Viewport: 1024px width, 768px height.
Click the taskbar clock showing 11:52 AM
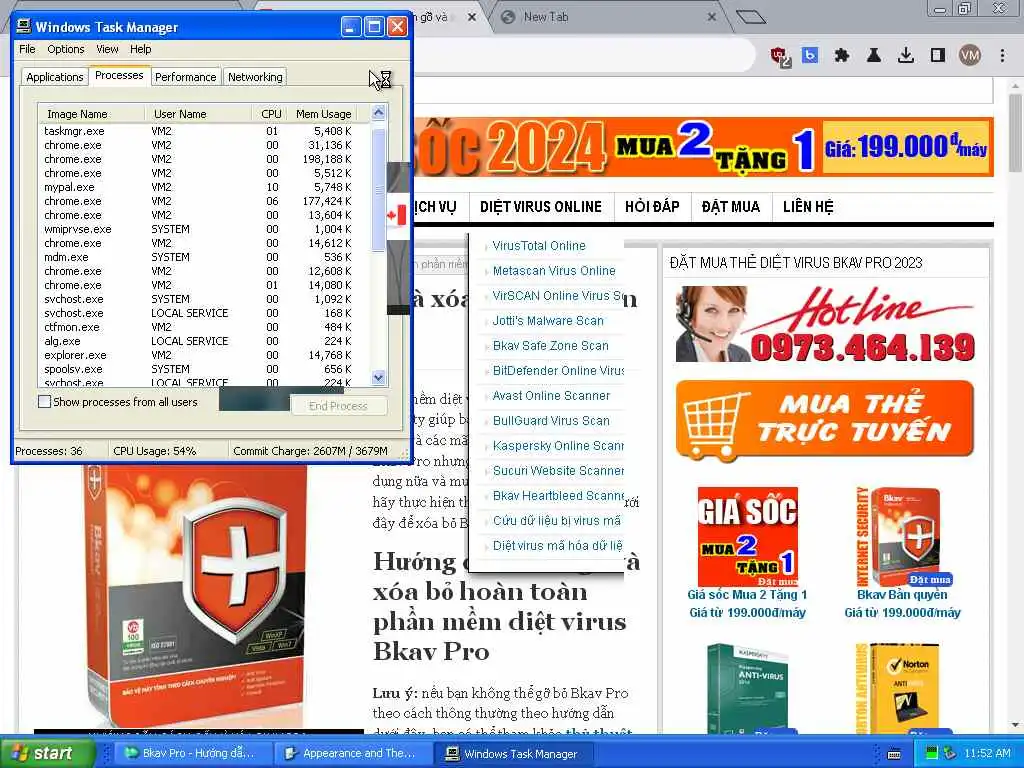point(987,754)
